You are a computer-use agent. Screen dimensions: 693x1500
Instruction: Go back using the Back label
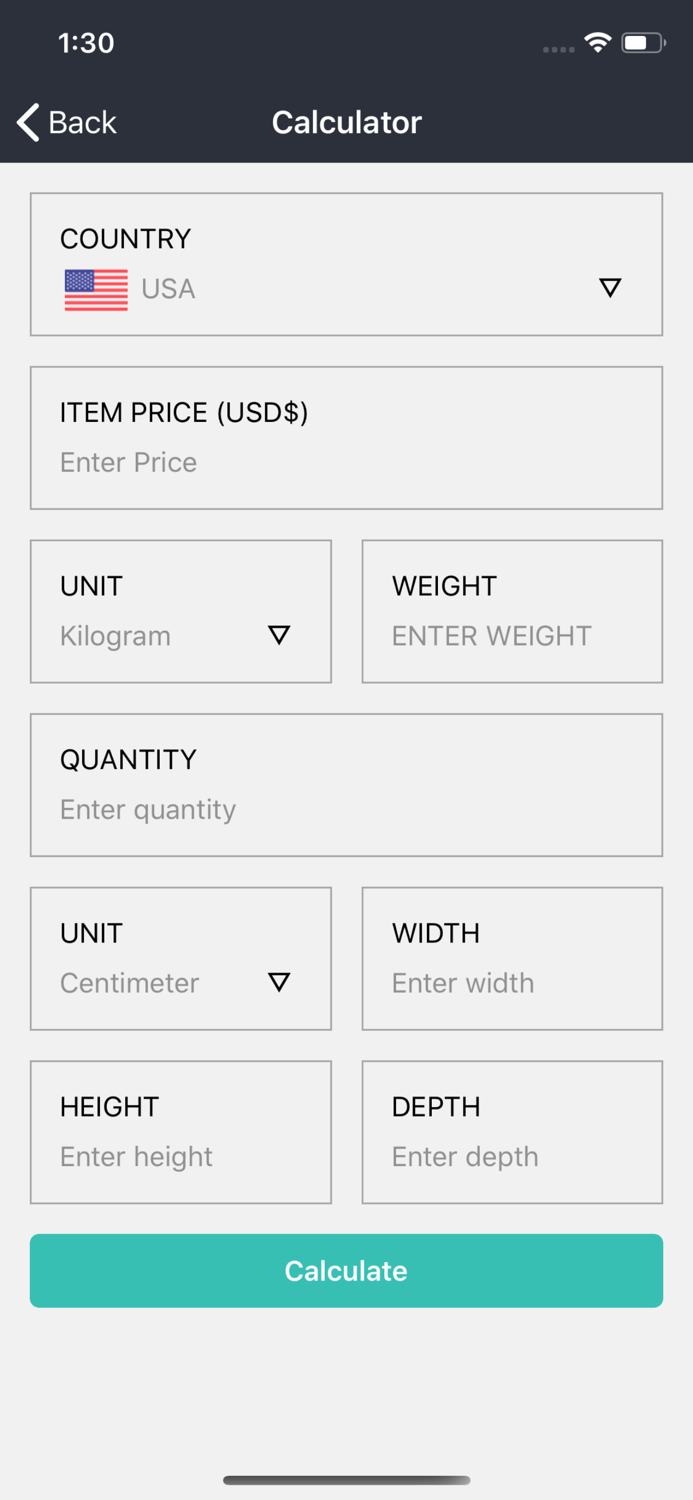tap(82, 122)
